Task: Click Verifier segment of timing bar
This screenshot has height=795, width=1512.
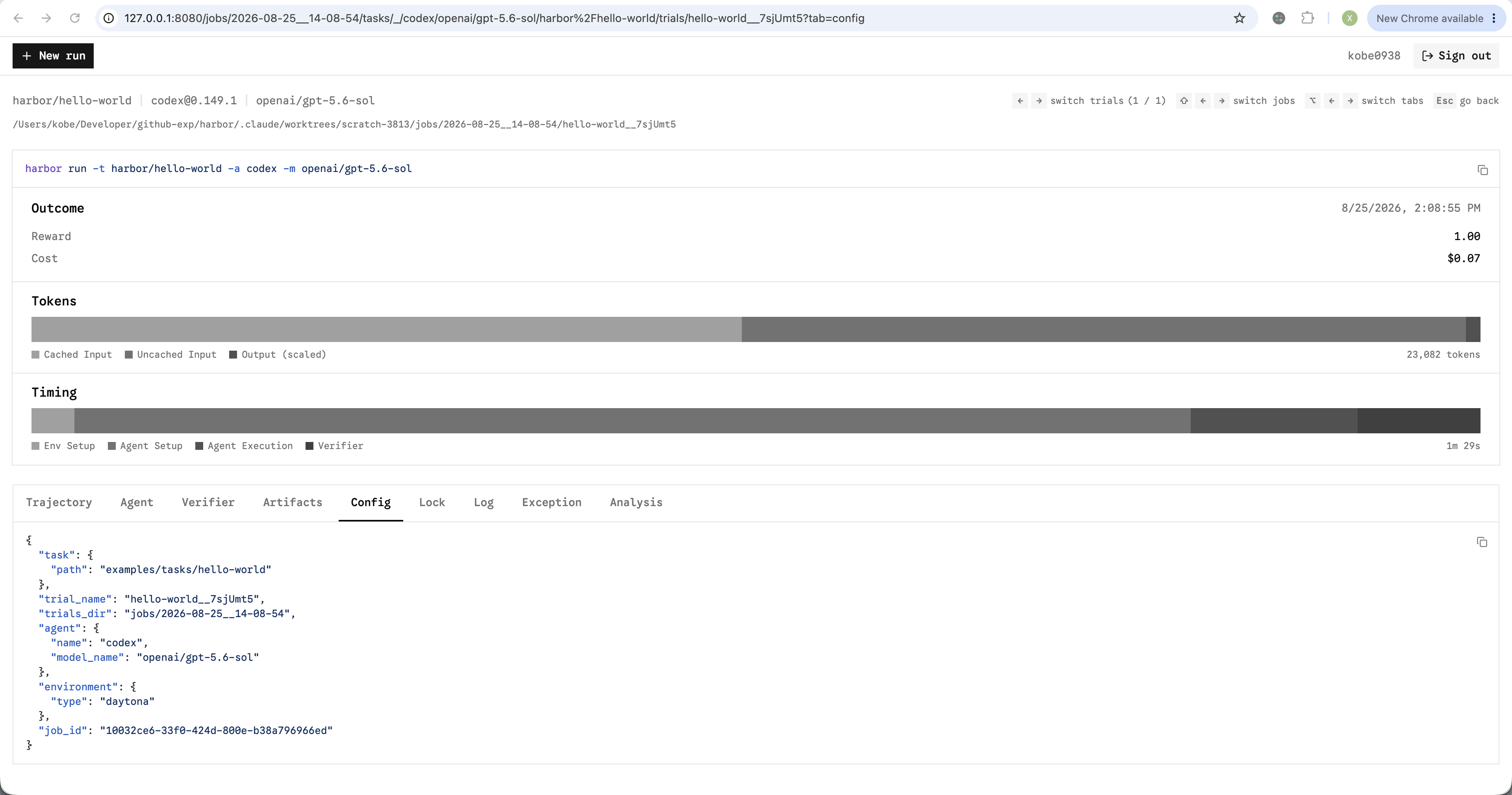Action: tap(1419, 421)
